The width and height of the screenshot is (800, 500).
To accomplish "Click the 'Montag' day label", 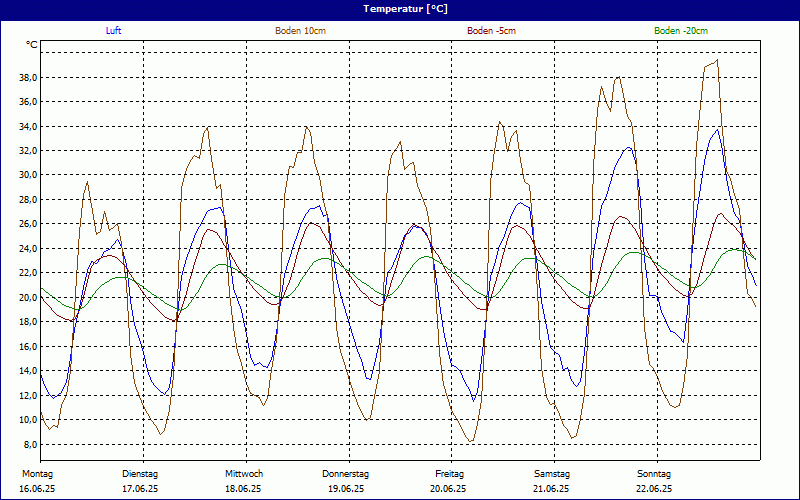I will (37, 474).
